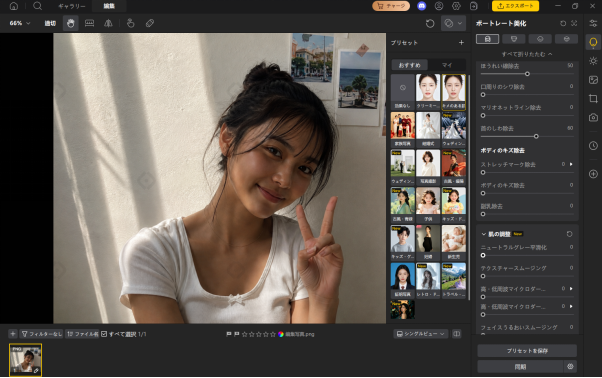Open sync settings gear icon
602x378 pixels.
point(570,367)
